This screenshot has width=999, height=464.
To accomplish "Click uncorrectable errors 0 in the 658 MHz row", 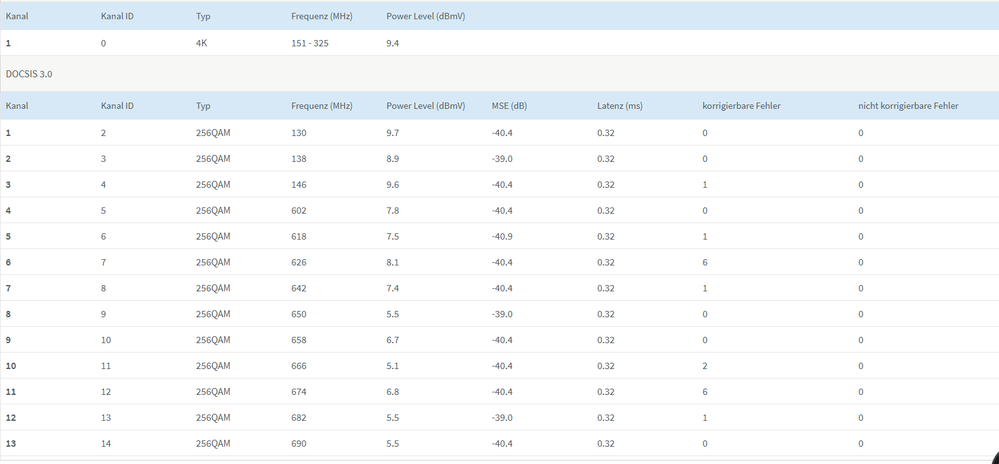I will tap(861, 340).
